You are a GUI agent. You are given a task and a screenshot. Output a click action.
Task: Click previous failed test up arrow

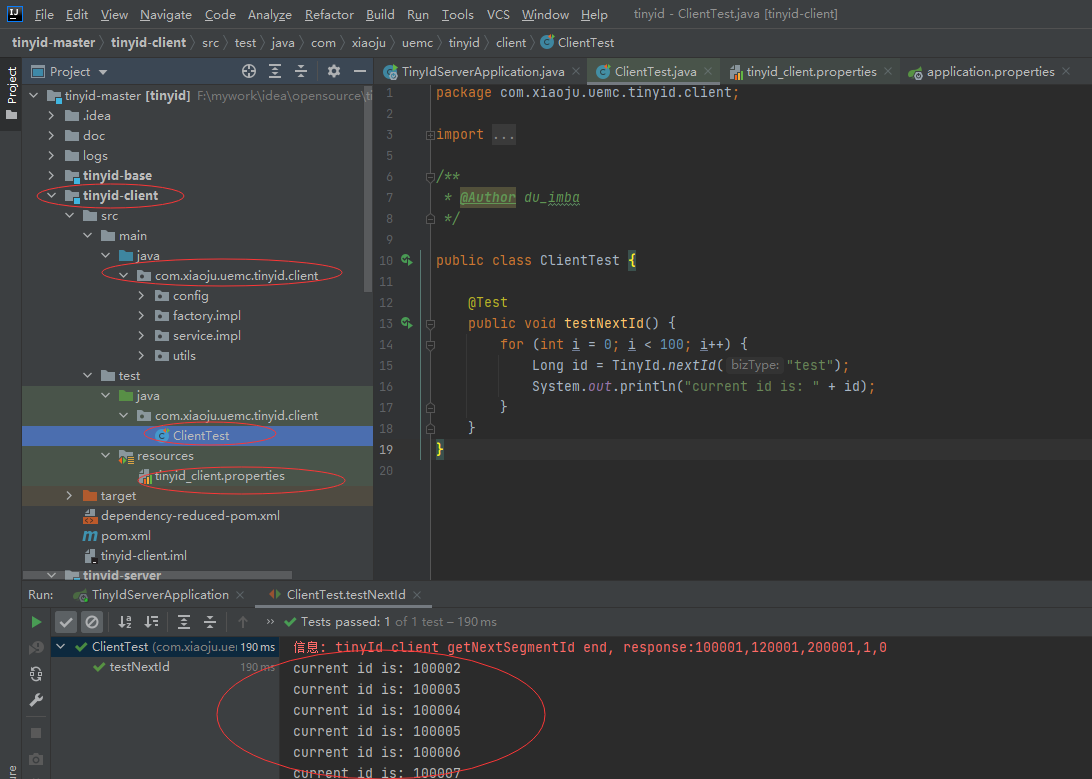click(242, 622)
